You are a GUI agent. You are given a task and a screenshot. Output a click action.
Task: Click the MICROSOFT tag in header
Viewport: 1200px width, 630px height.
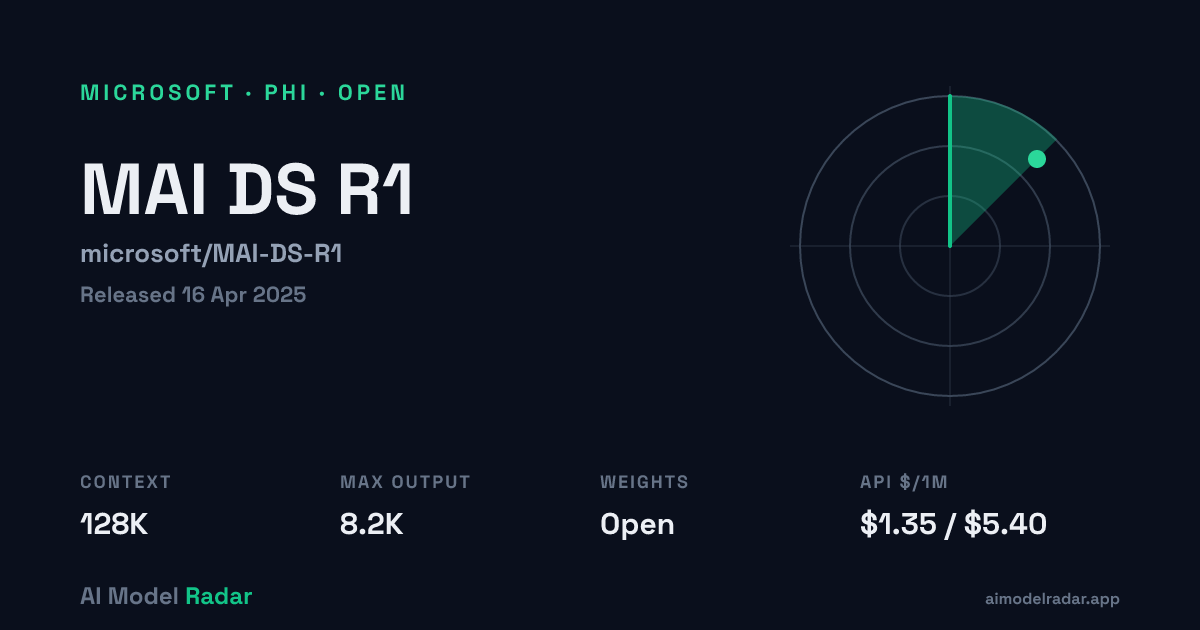tap(157, 93)
